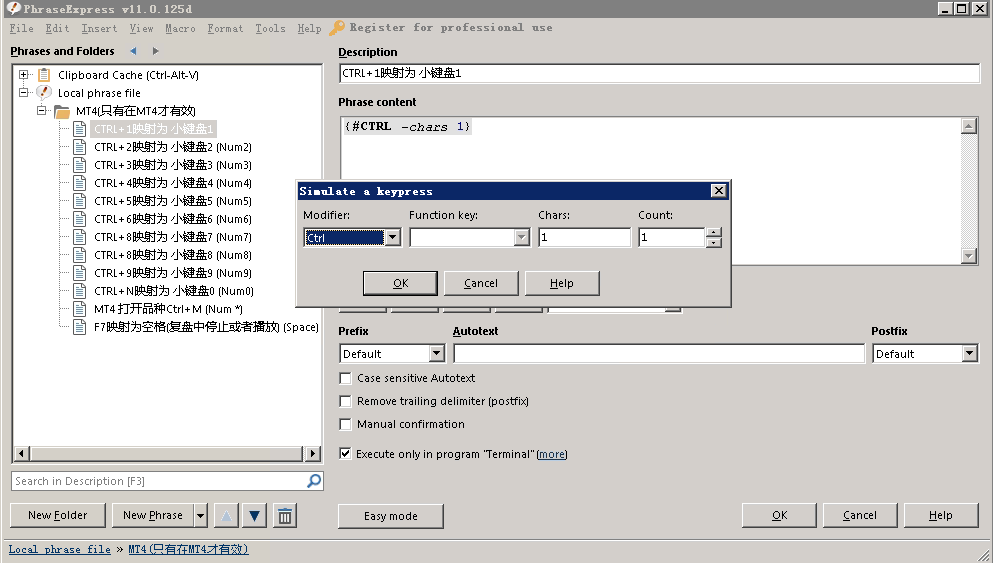The image size is (993, 563).
Task: Click phrase icon for CTRL+2 (Num2)
Action: pyautogui.click(x=79, y=147)
